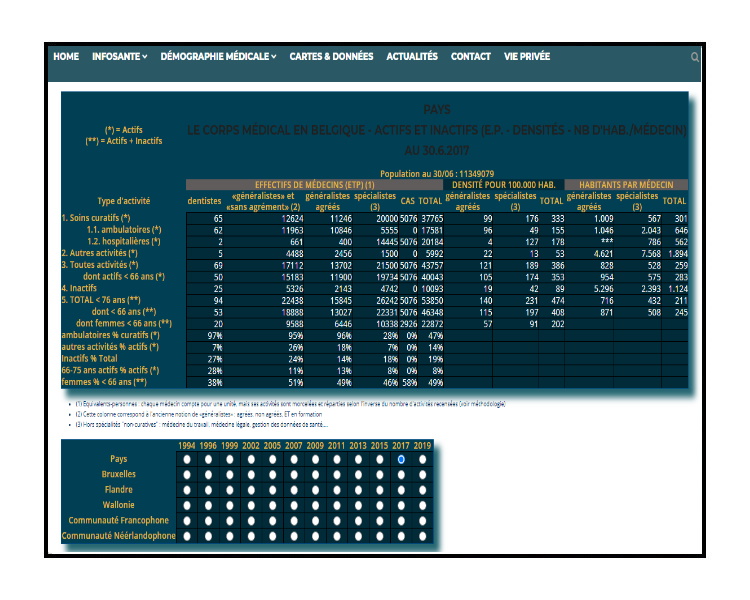The width and height of the screenshot is (750, 600).
Task: Click value 53850 in TOTAL < 76 ans row
Action: tap(432, 301)
